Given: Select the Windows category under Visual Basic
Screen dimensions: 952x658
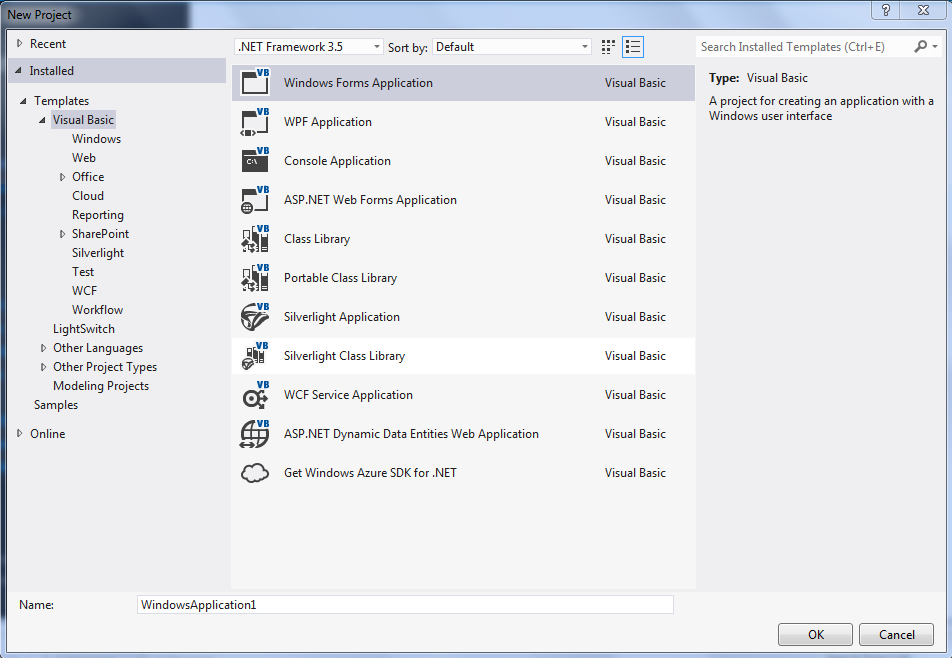Looking at the screenshot, I should [x=97, y=138].
